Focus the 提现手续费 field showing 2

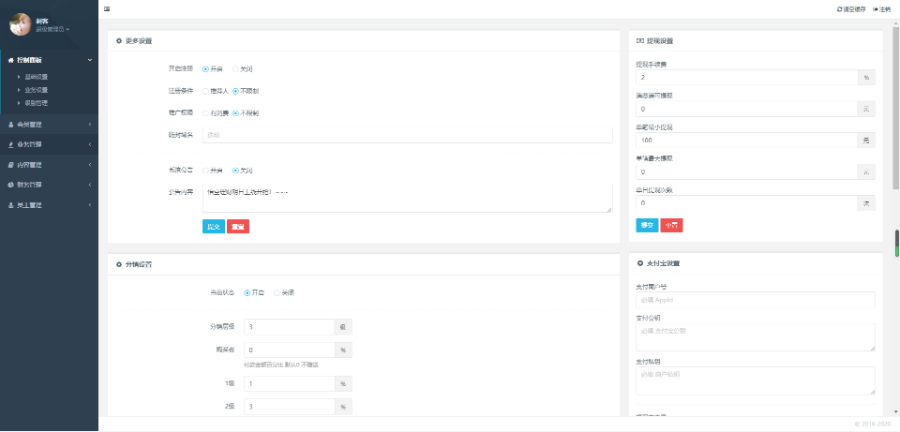(x=747, y=77)
